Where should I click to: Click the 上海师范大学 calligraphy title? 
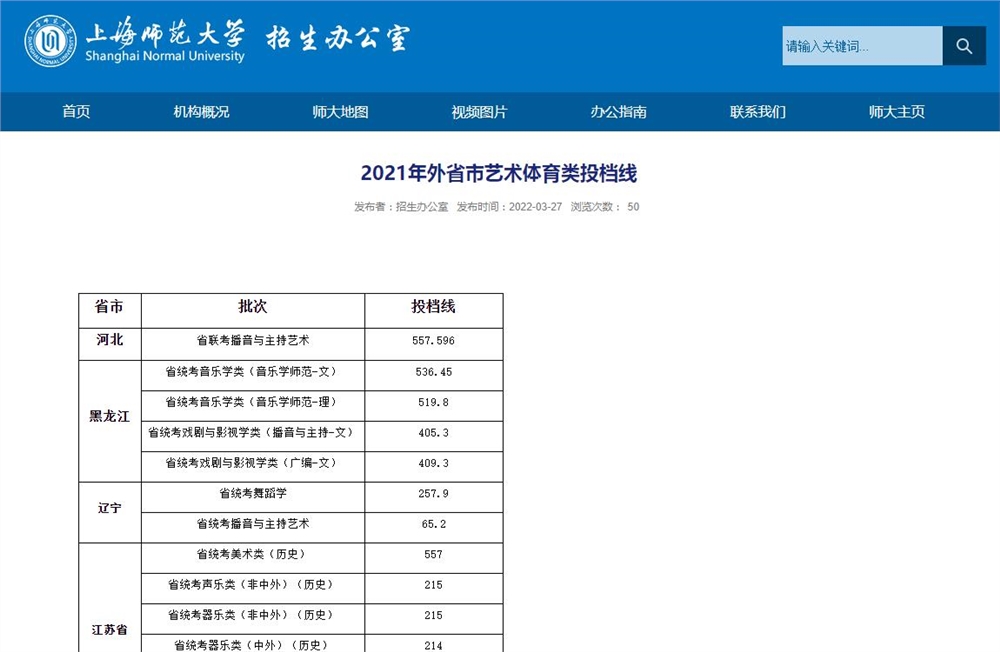165,33
